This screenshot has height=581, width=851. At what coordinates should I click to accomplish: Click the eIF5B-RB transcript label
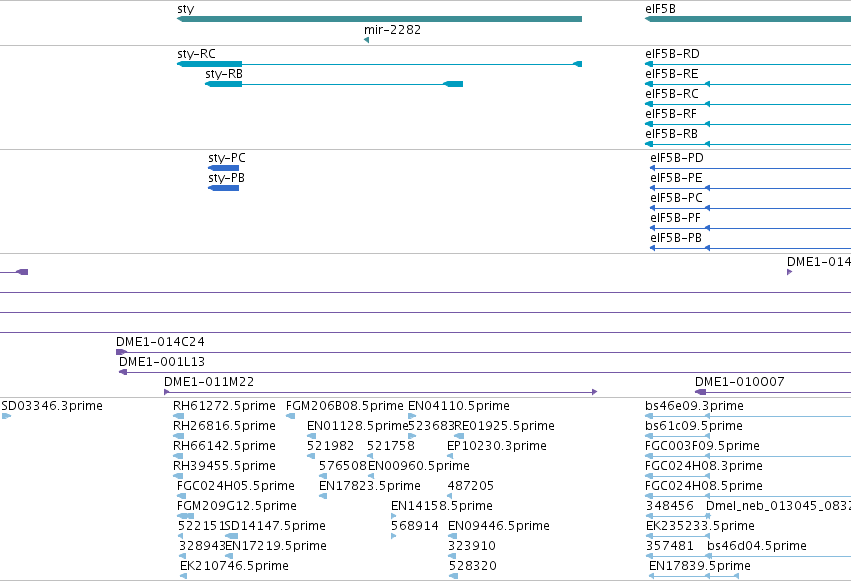671,134
